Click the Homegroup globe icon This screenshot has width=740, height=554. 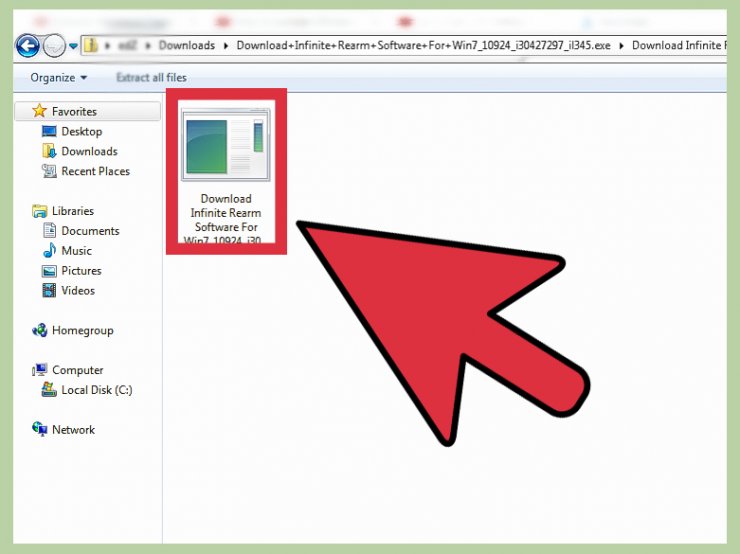[x=40, y=330]
